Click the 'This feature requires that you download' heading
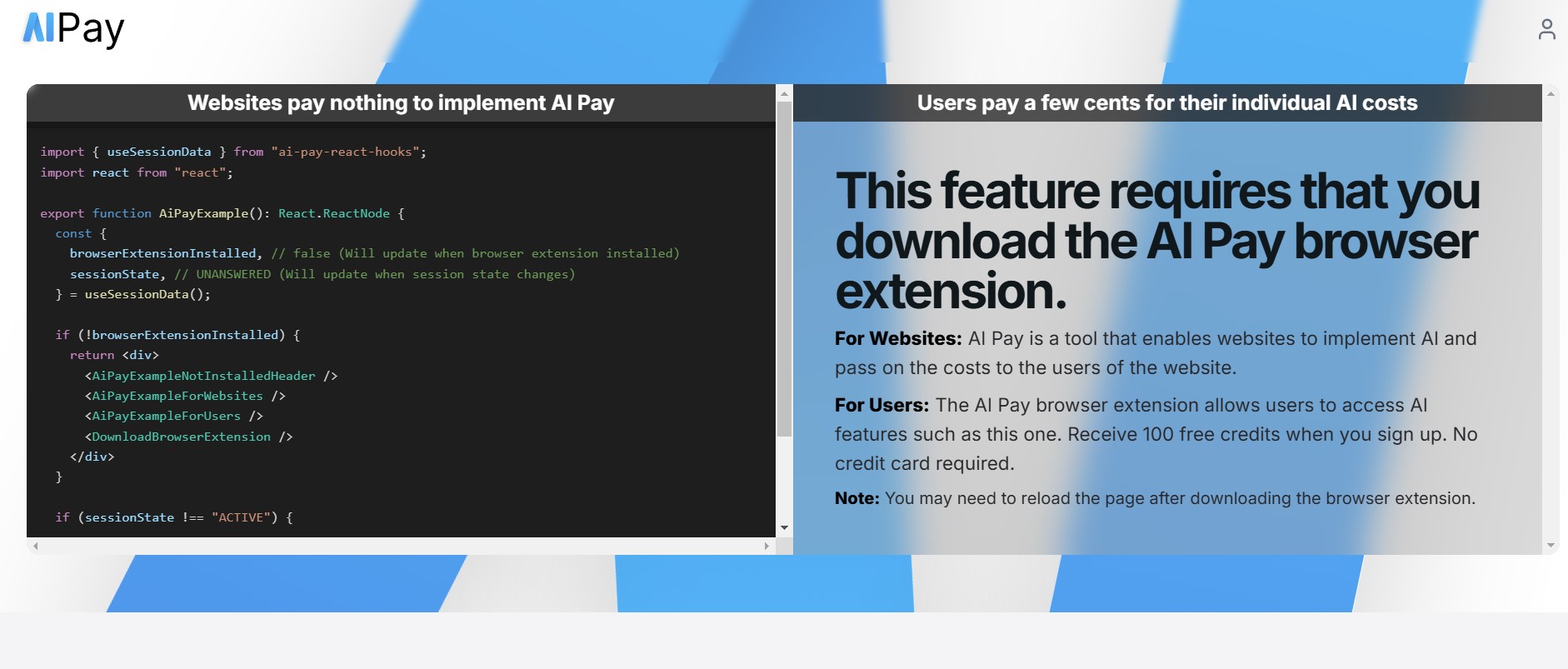 click(x=1158, y=241)
